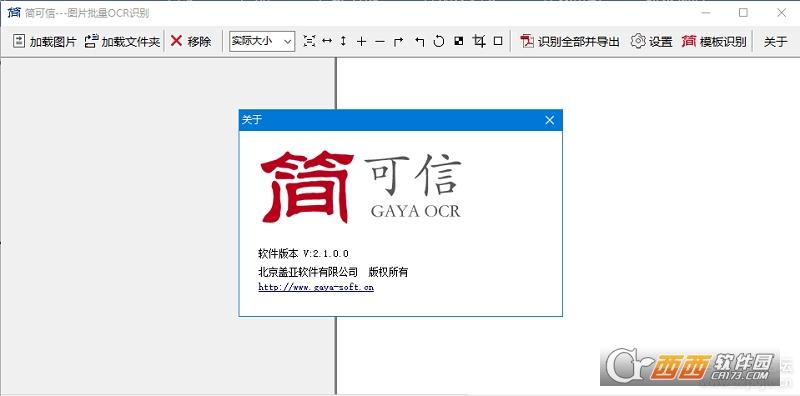This screenshot has width=800, height=396.
Task: Click the 软件版本 V:2.1.0.0 text
Action: (x=304, y=253)
